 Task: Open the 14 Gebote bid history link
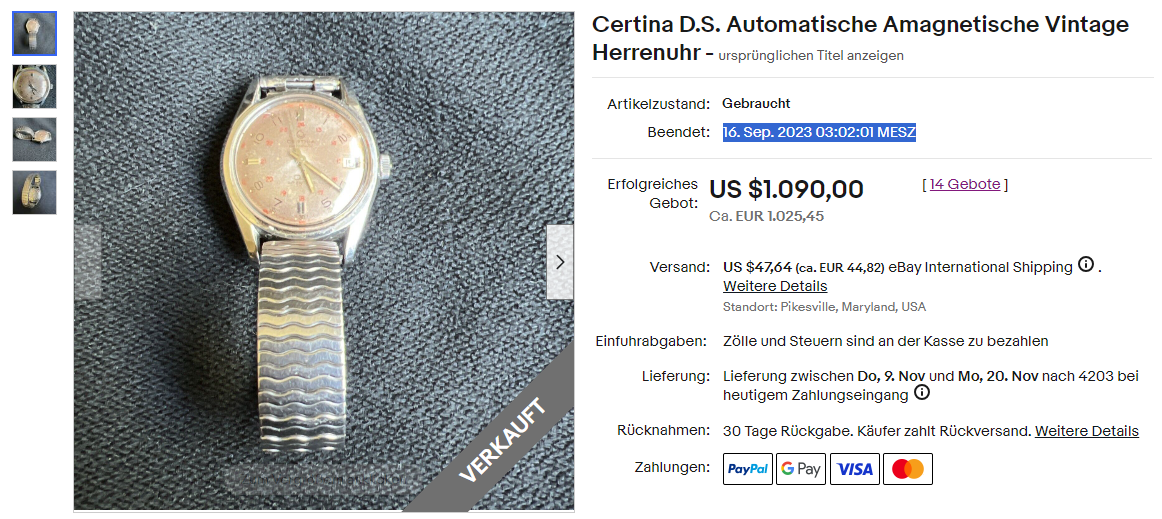pos(965,185)
